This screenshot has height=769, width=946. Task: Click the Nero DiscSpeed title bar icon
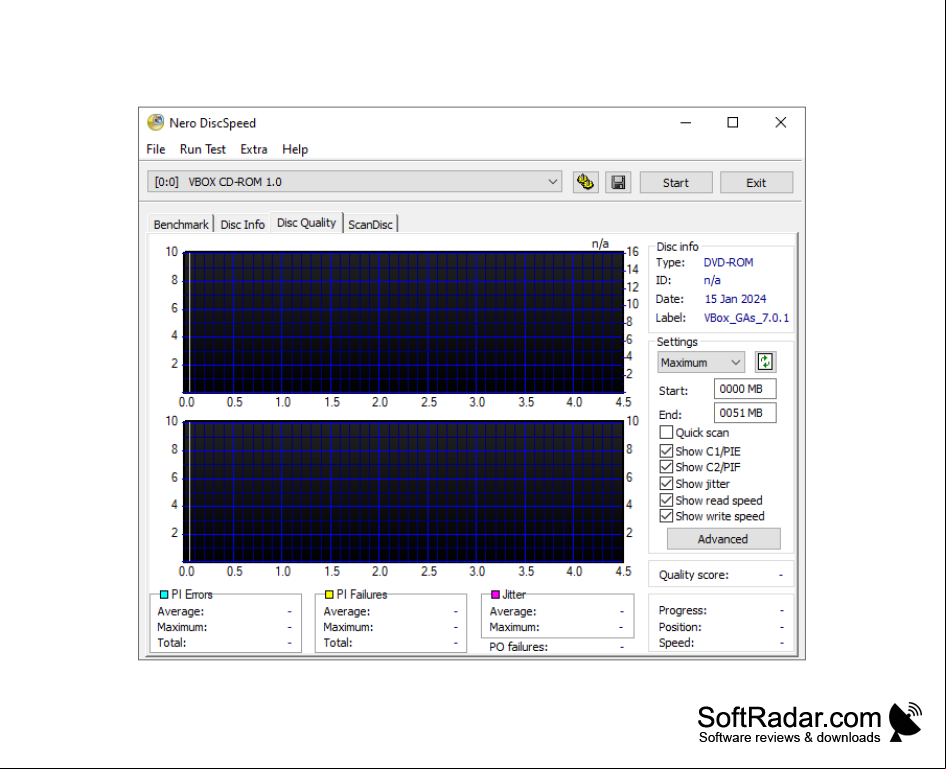pos(156,122)
